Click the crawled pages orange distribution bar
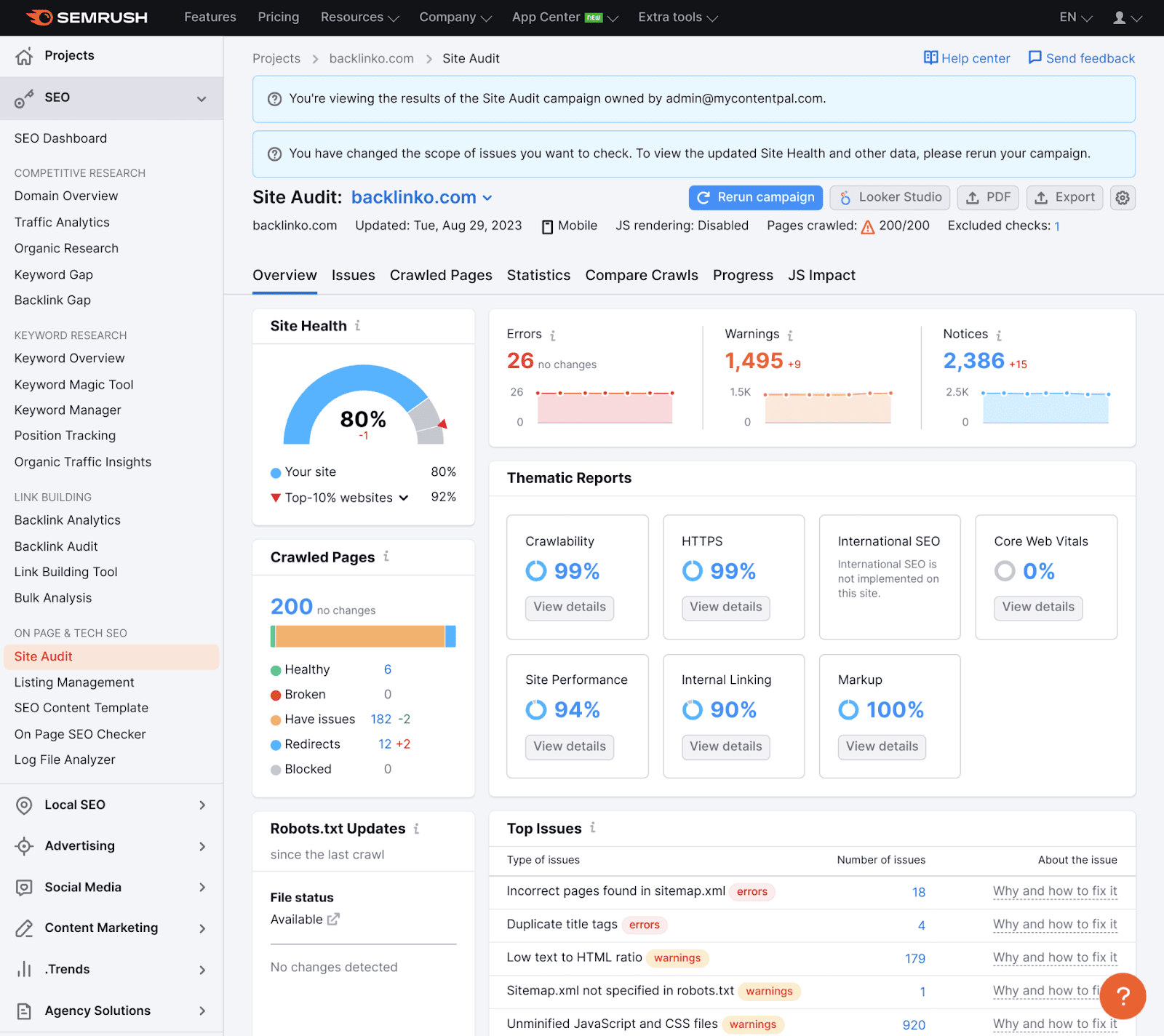The height and width of the screenshot is (1036, 1164). coord(360,637)
